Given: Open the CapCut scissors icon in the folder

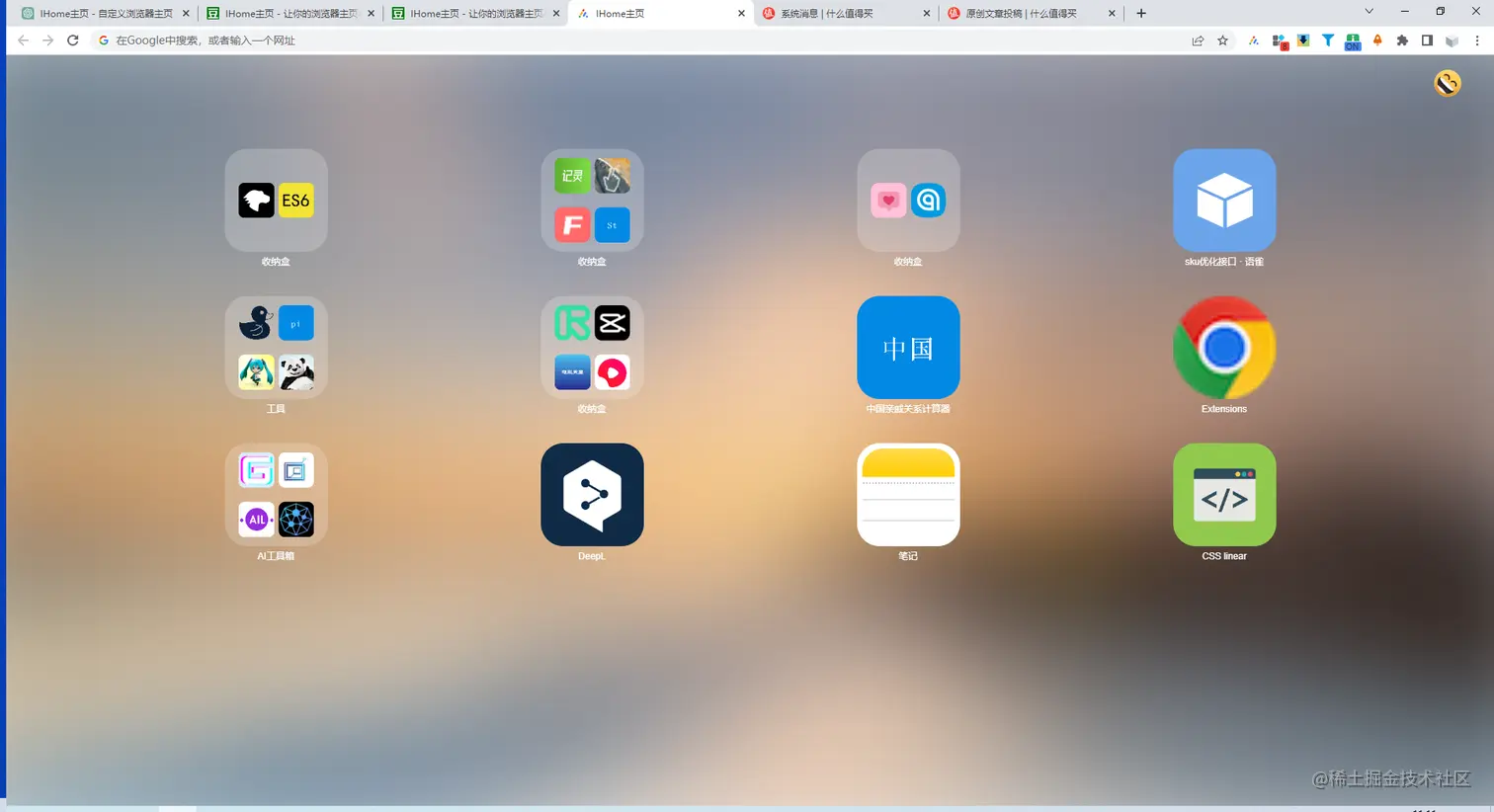Looking at the screenshot, I should pyautogui.click(x=613, y=323).
